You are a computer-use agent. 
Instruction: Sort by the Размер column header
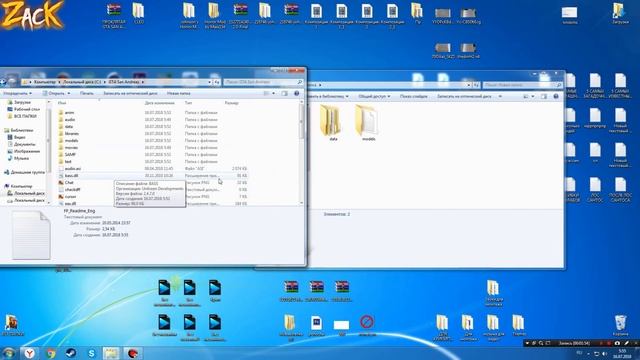click(x=231, y=103)
